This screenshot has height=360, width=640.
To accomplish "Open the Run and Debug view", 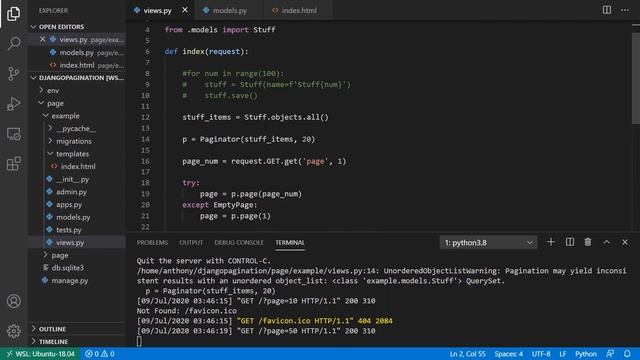I will point(13,104).
